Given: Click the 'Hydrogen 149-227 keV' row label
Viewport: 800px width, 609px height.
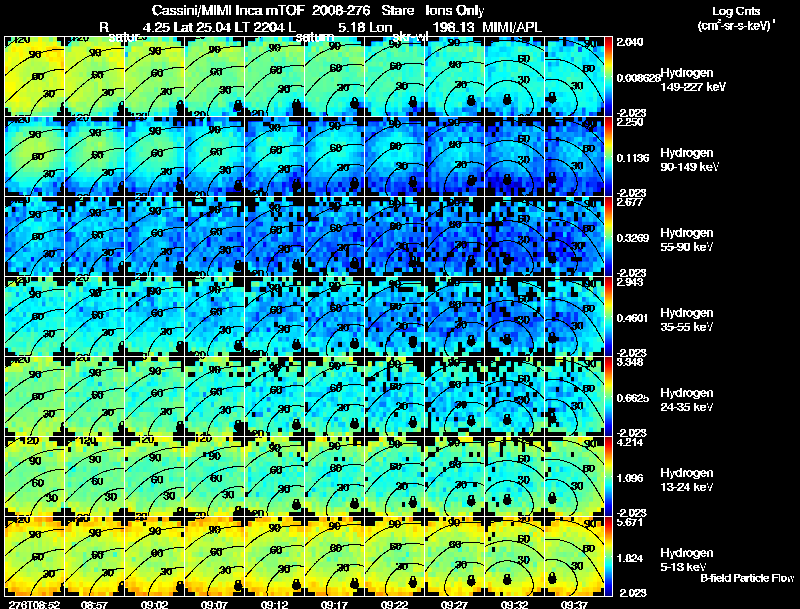Looking at the screenshot, I should click(x=693, y=80).
